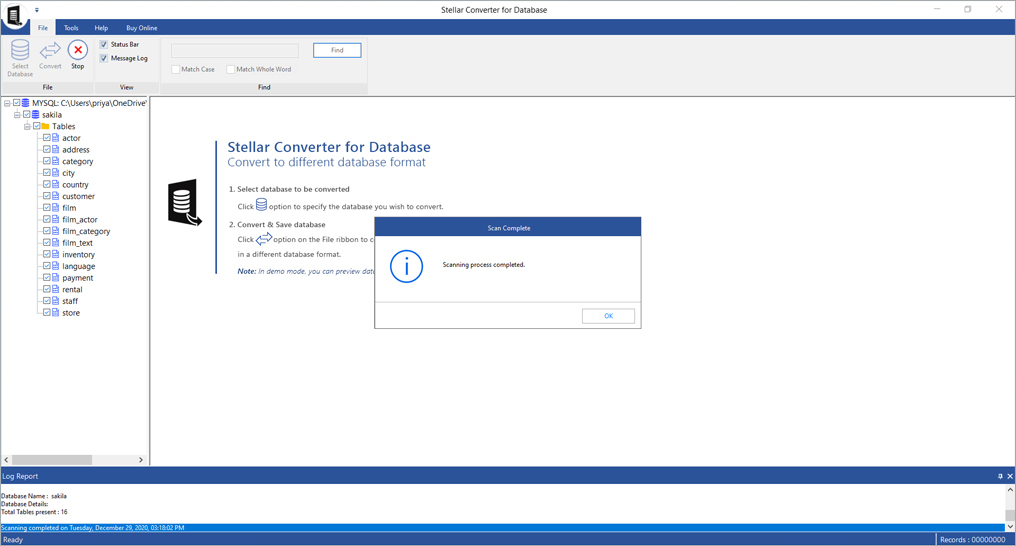The height and width of the screenshot is (546, 1016).
Task: Click the Records counter in status bar
Action: [973, 540]
